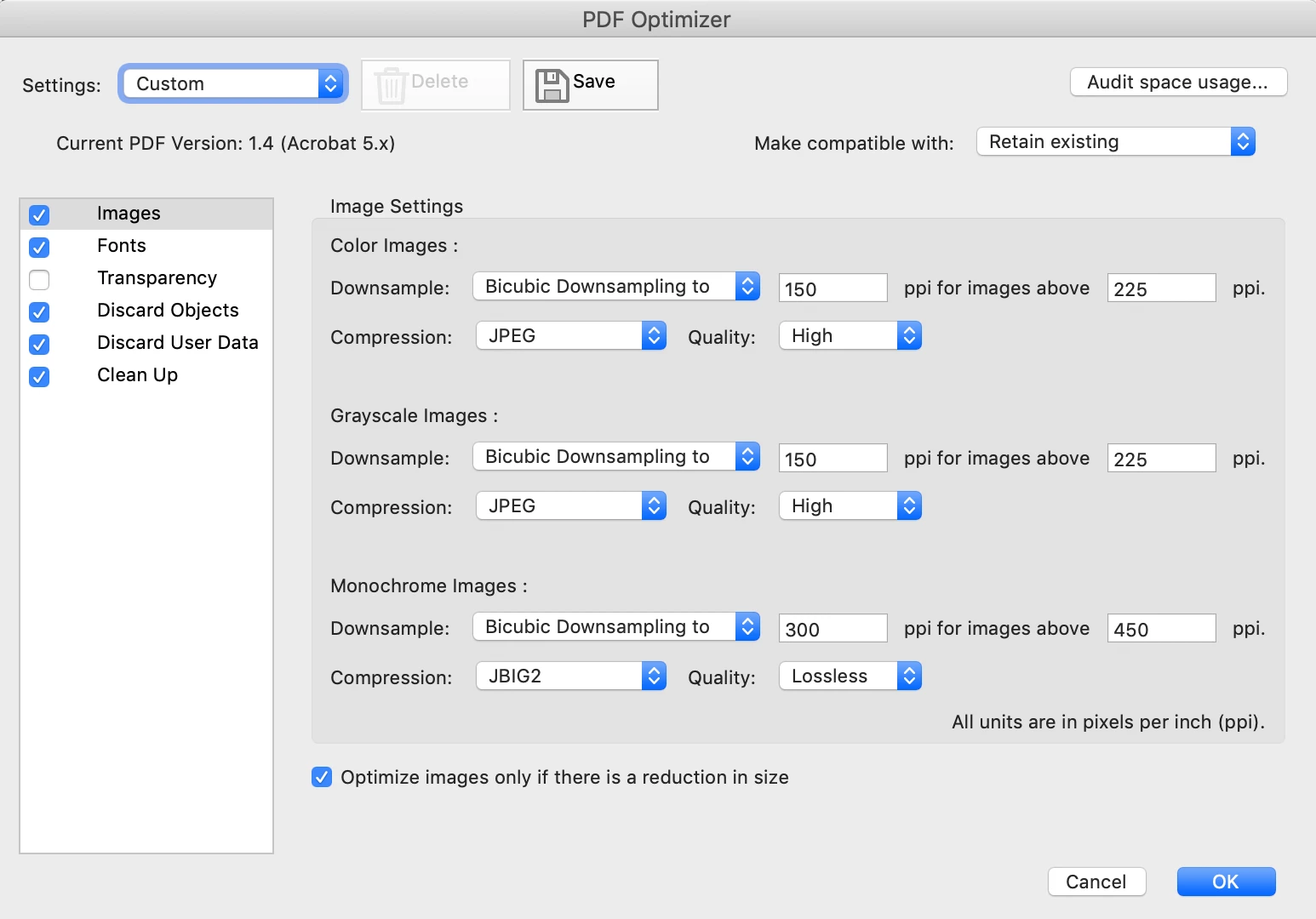Viewport: 1316px width, 919px height.
Task: Open Color Images Quality dropdown
Action: tap(850, 335)
